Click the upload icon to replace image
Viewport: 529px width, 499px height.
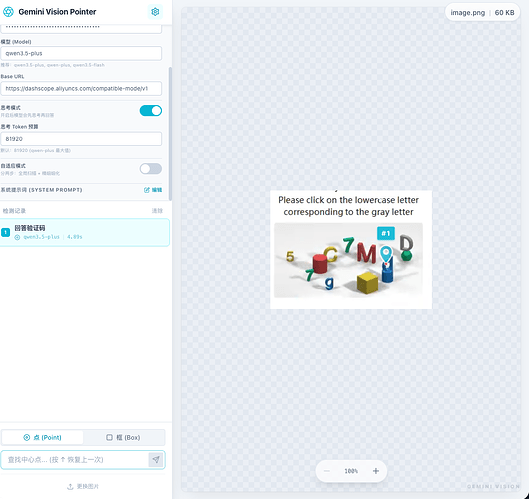point(70,487)
